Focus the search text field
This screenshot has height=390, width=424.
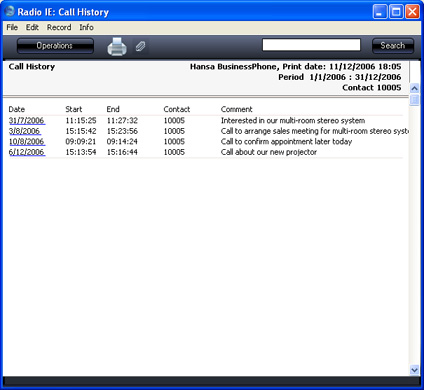tap(311, 45)
